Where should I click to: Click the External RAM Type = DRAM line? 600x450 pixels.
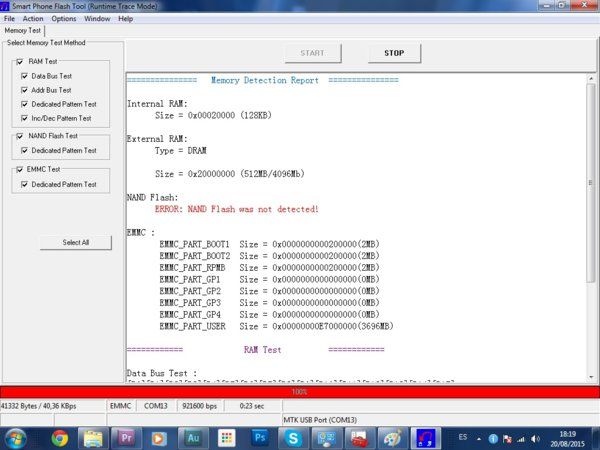pyautogui.click(x=181, y=151)
